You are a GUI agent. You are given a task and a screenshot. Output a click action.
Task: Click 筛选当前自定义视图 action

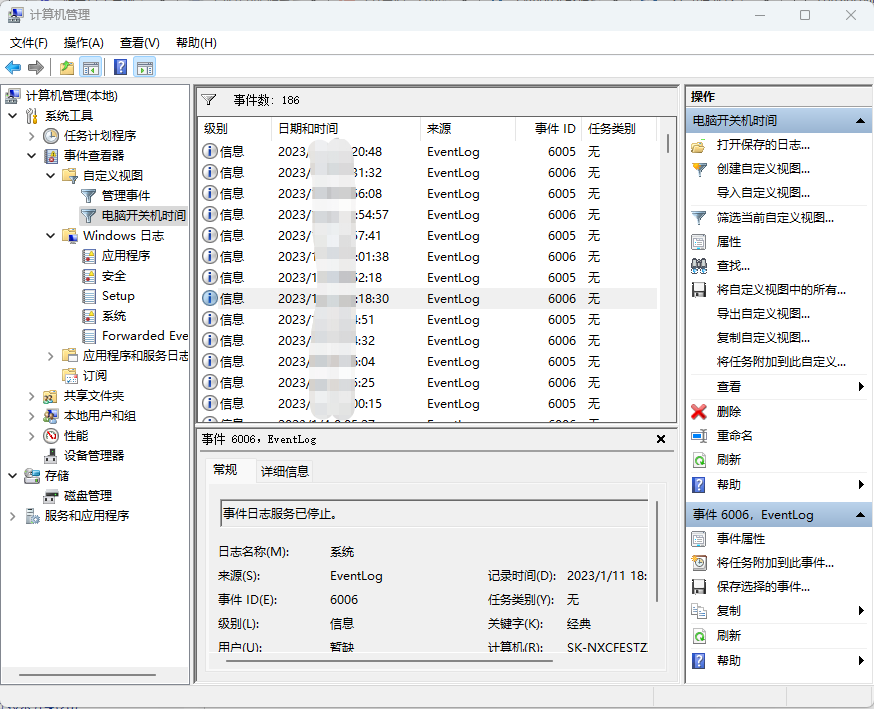775,217
